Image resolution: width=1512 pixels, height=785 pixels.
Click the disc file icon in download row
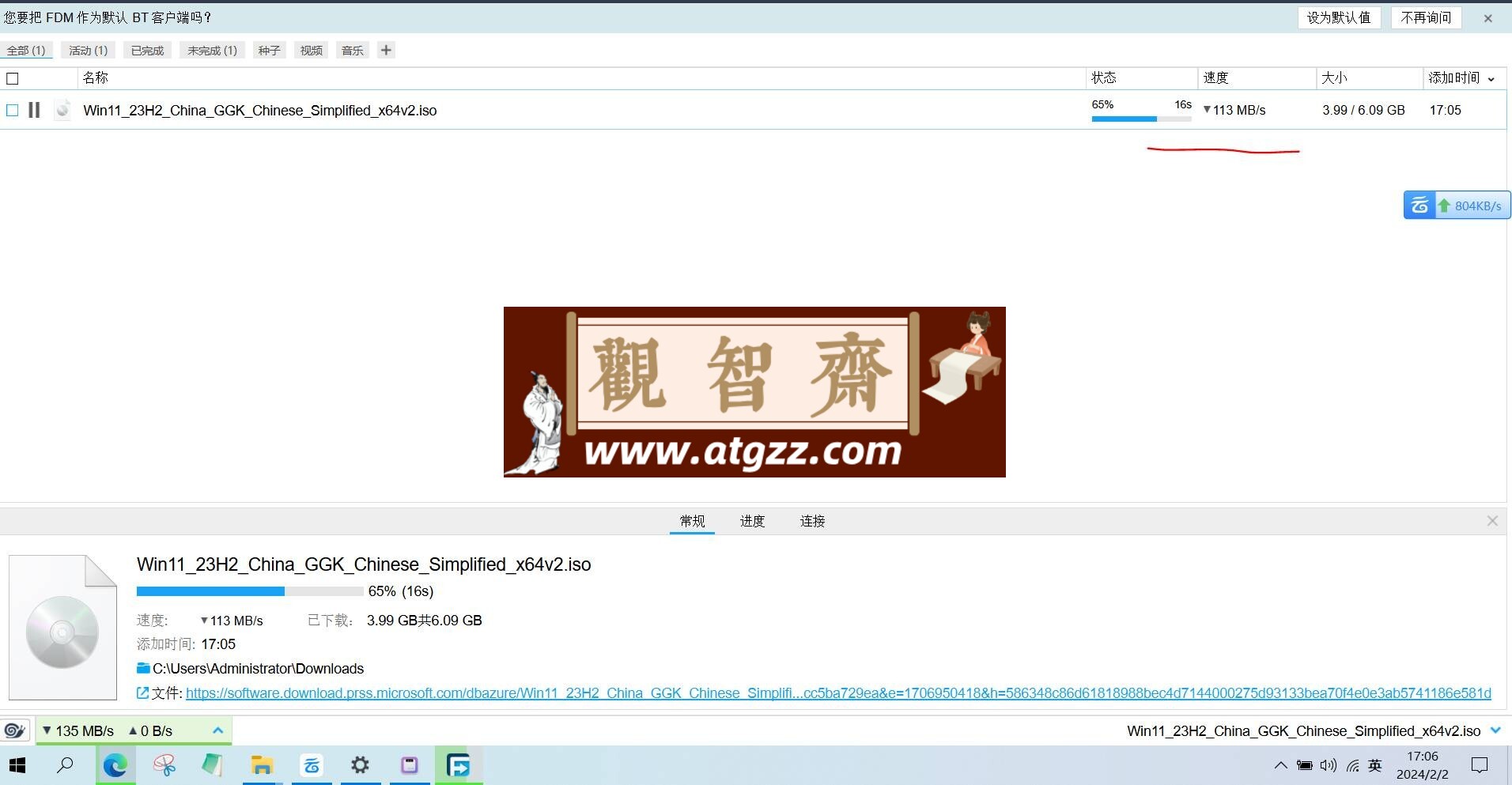click(x=62, y=110)
